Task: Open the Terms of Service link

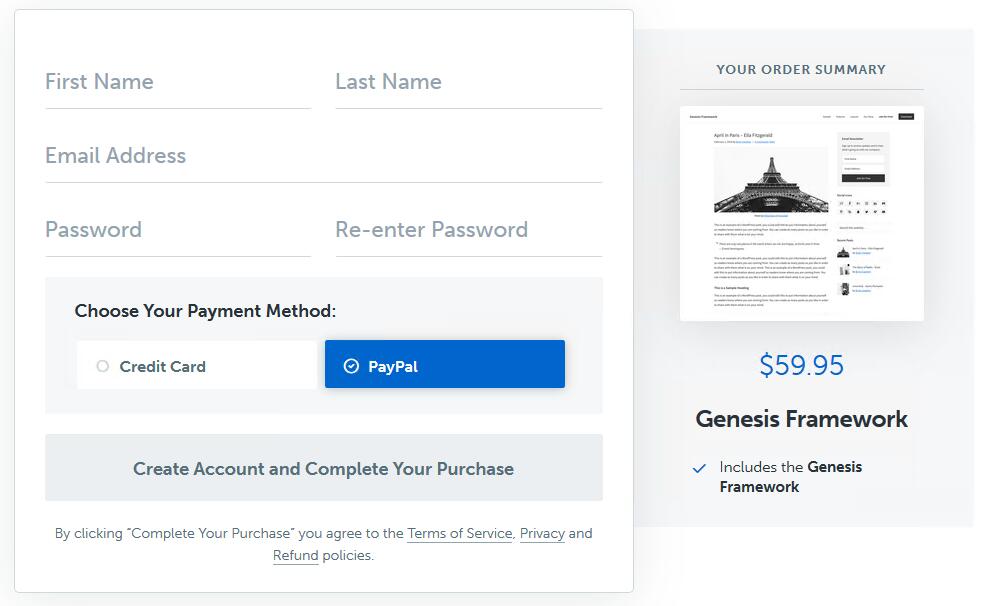Action: tap(459, 533)
